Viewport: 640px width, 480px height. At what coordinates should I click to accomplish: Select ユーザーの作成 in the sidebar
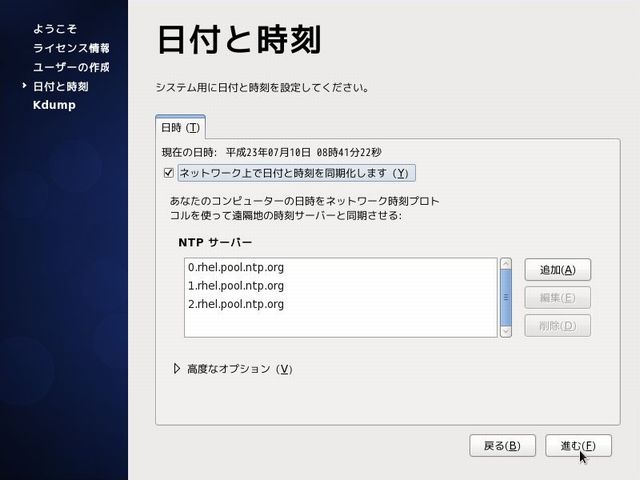[x=71, y=67]
